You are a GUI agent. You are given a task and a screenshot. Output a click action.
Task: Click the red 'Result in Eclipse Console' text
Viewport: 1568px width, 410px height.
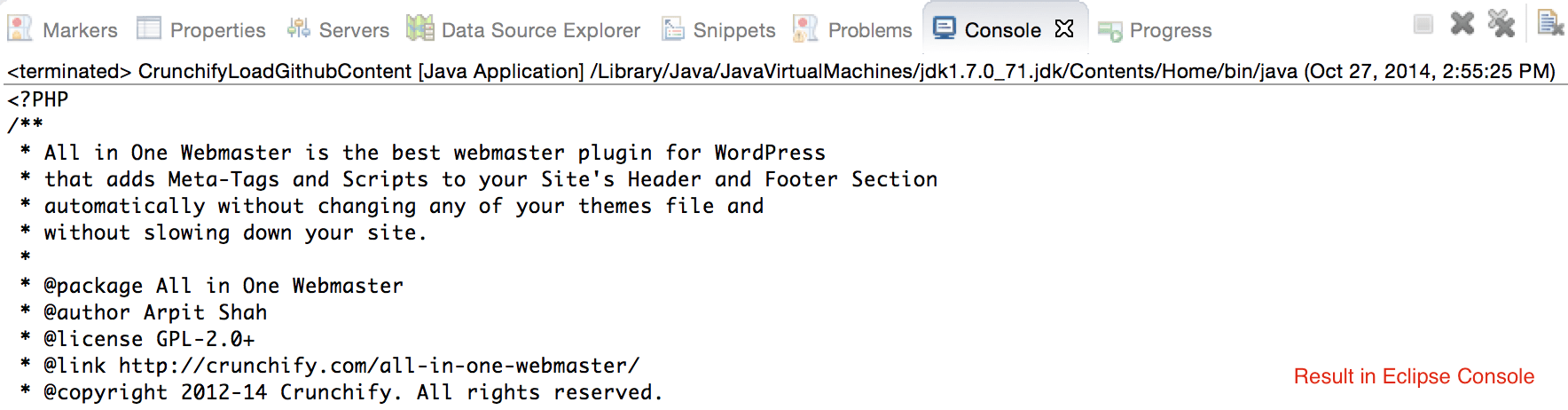(1414, 376)
